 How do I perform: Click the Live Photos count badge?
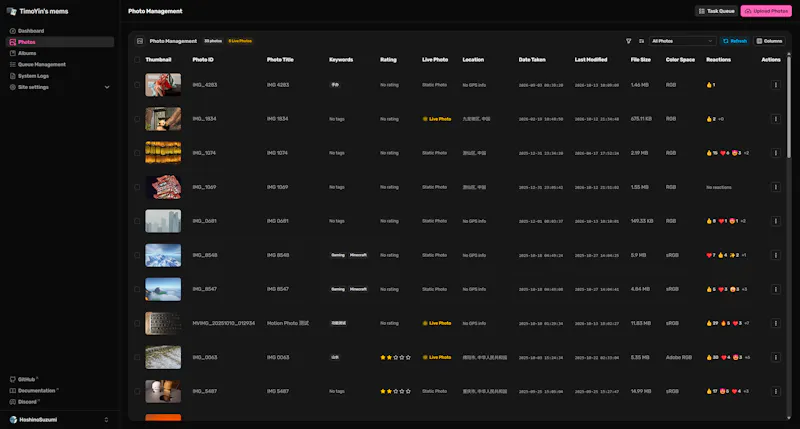coord(240,41)
